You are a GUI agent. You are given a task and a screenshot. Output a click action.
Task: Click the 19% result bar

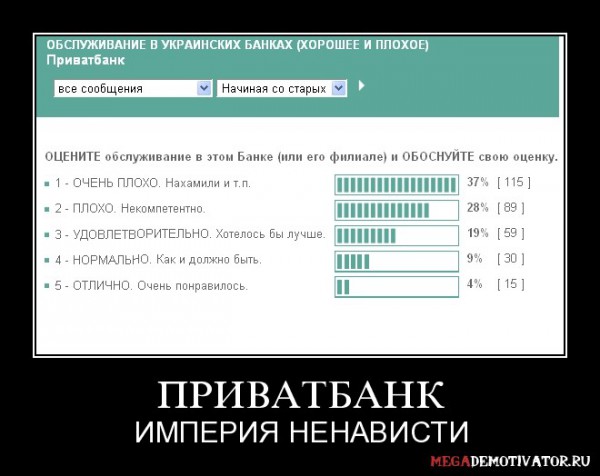click(x=396, y=236)
